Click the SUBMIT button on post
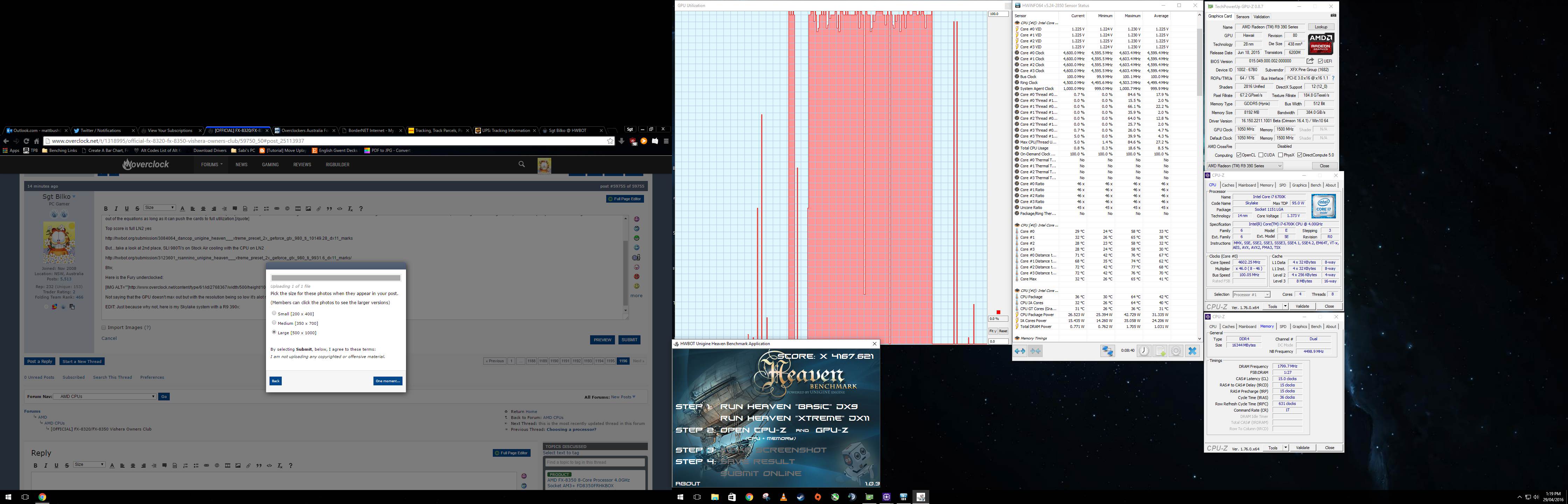The height and width of the screenshot is (504, 1568). (x=629, y=339)
